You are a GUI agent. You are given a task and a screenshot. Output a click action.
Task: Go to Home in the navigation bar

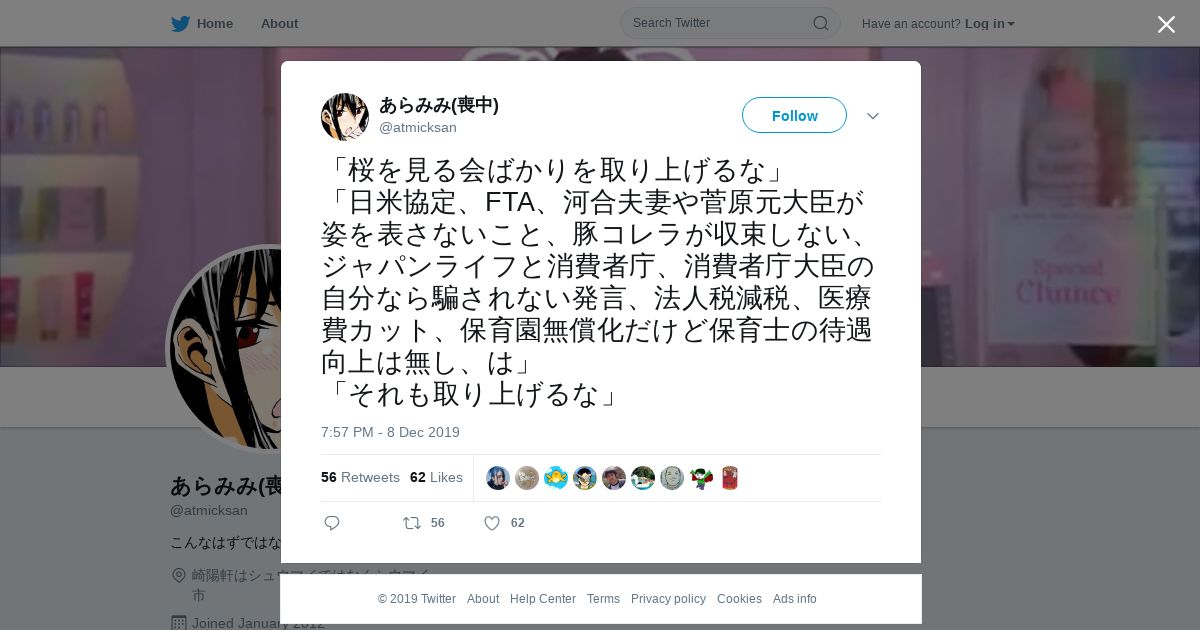pos(215,23)
